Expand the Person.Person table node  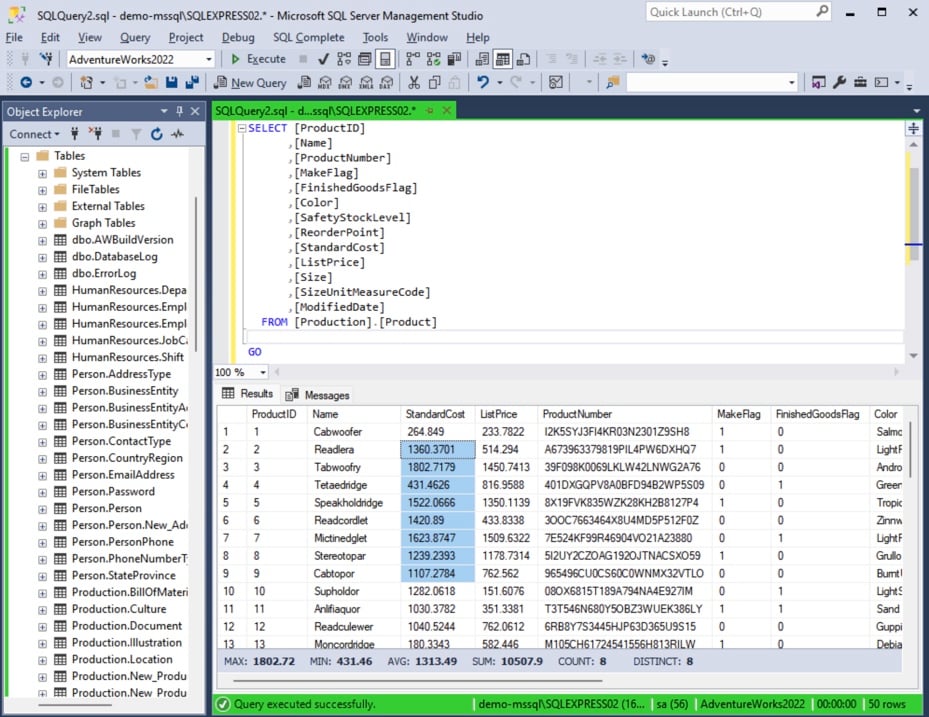tap(43, 509)
